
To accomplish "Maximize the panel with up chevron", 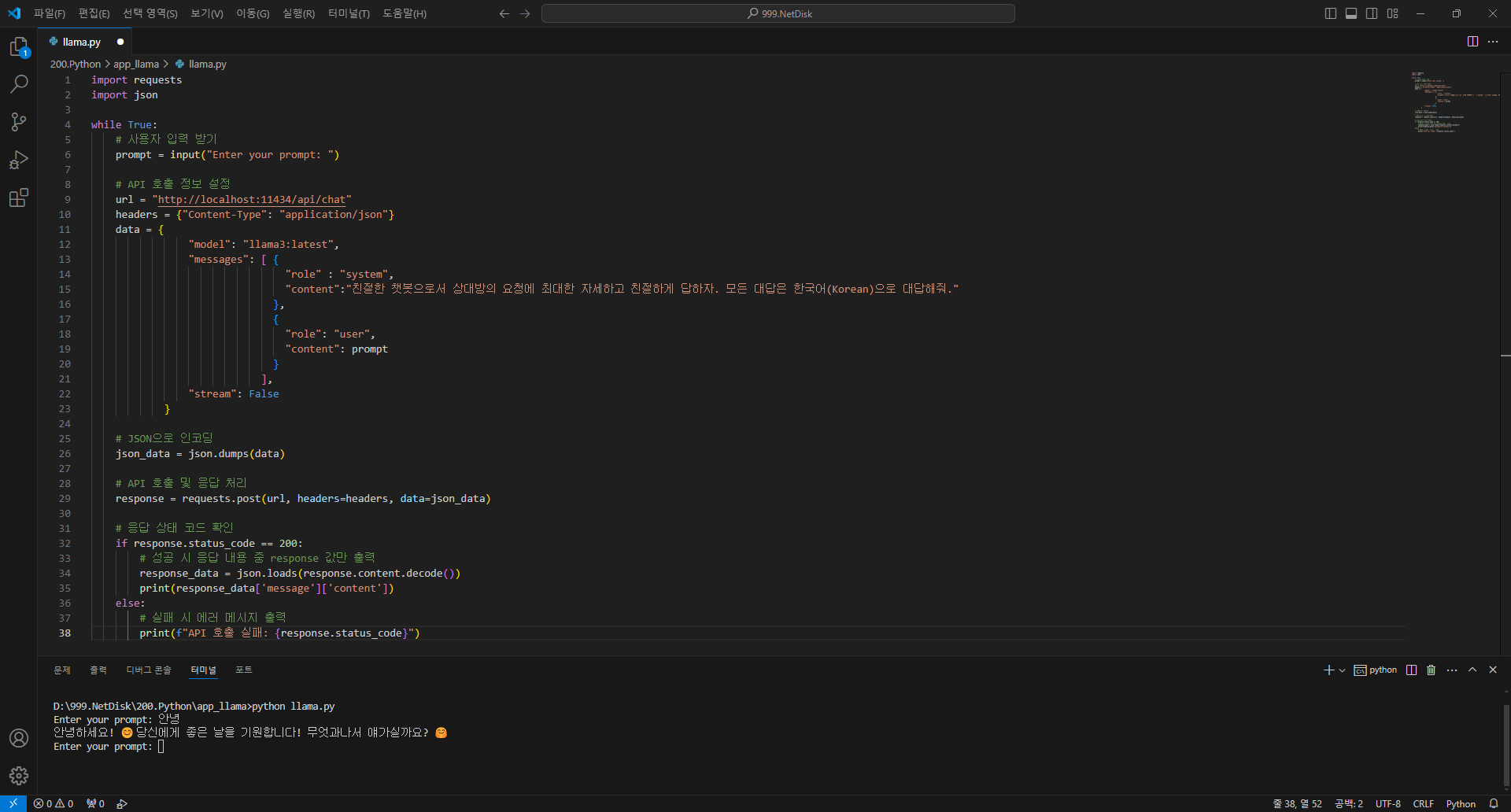I will click(1472, 670).
